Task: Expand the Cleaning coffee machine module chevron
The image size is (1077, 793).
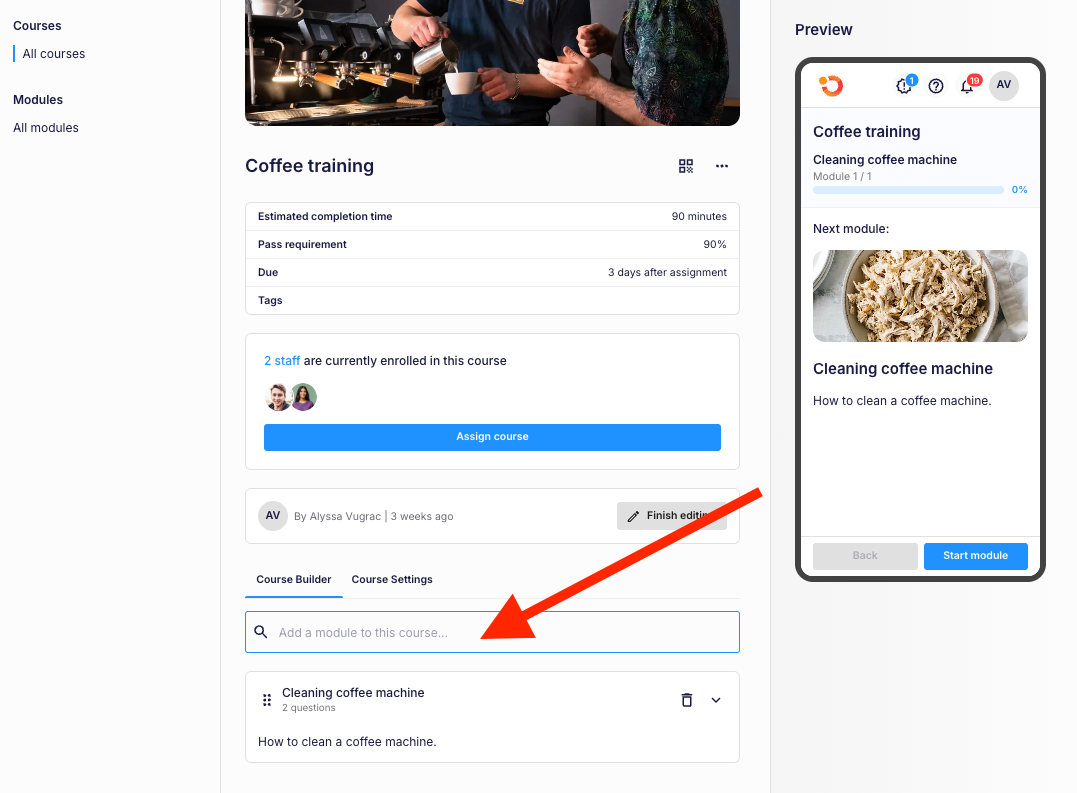Action: [716, 700]
